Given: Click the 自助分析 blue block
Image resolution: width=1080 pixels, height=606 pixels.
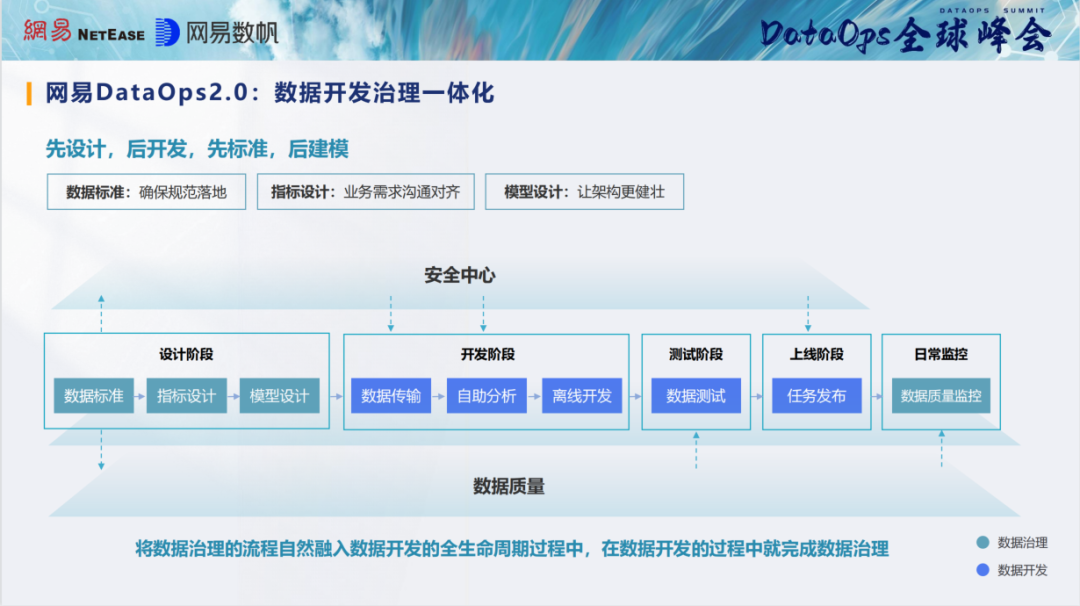Looking at the screenshot, I should click(487, 395).
